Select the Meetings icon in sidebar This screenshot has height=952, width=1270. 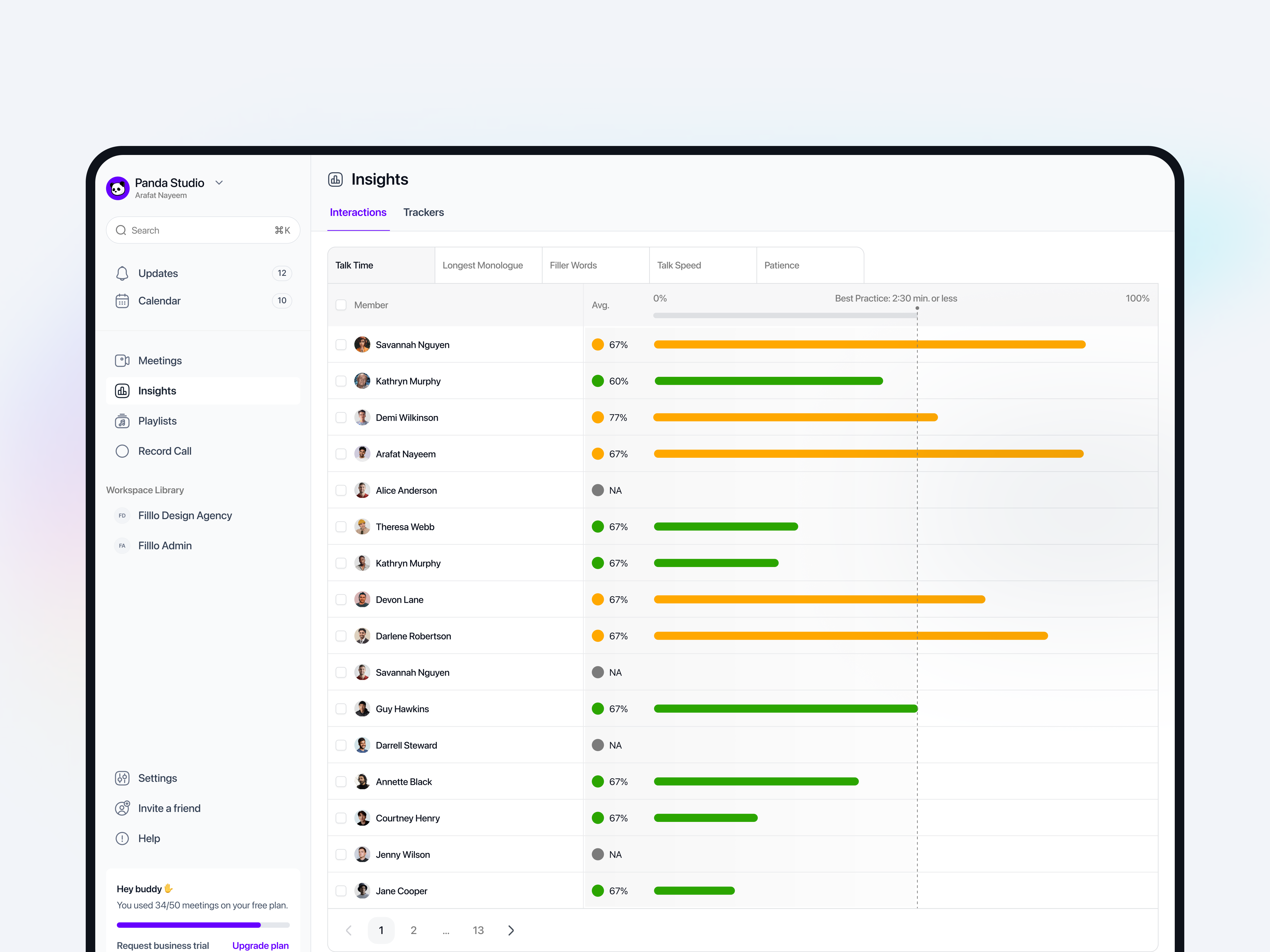[x=122, y=360]
